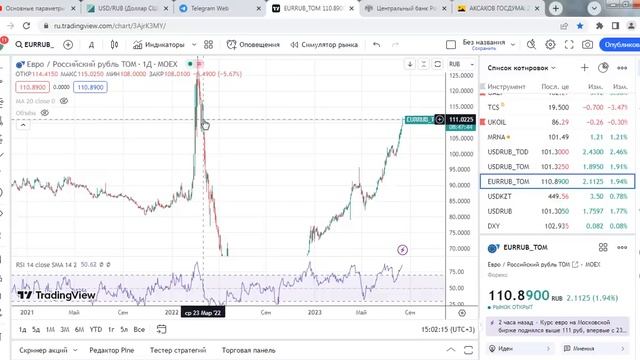Viewport: 640px width, 360px height.
Task: Open the Редактор Pine tab
Action: point(111,350)
